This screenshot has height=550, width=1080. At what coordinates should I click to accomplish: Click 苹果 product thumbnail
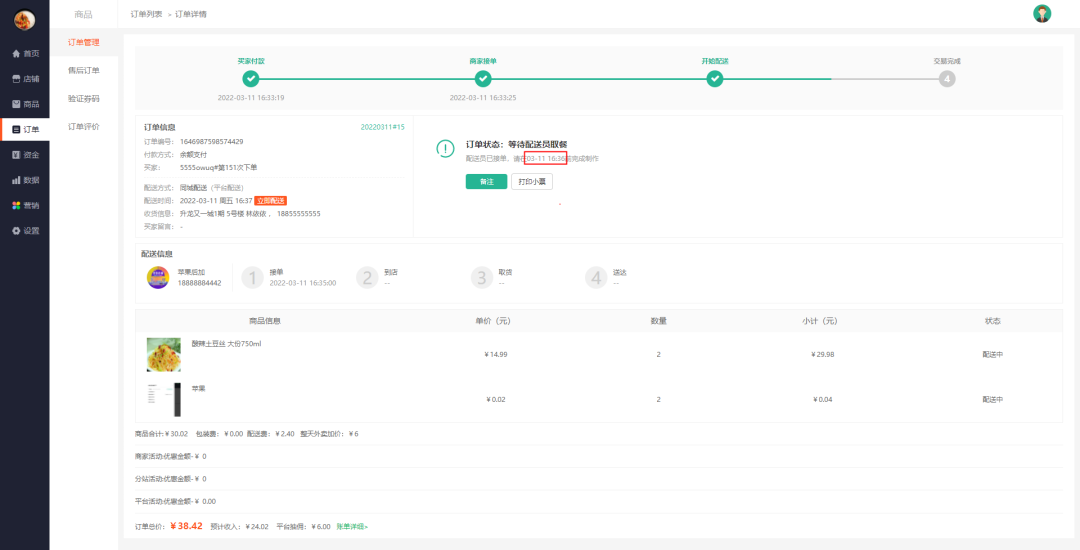point(164,399)
